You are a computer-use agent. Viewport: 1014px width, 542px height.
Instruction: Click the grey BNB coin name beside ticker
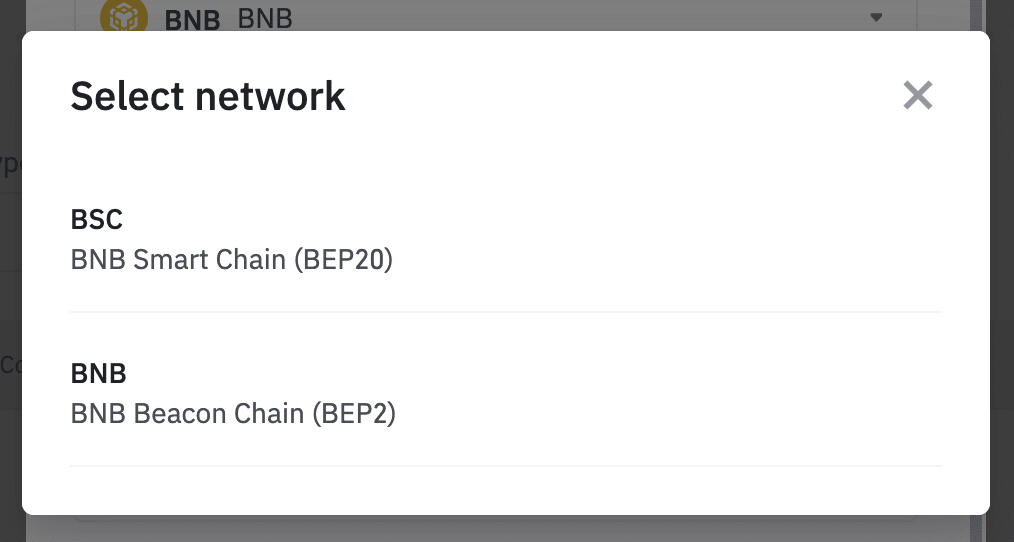[x=265, y=18]
